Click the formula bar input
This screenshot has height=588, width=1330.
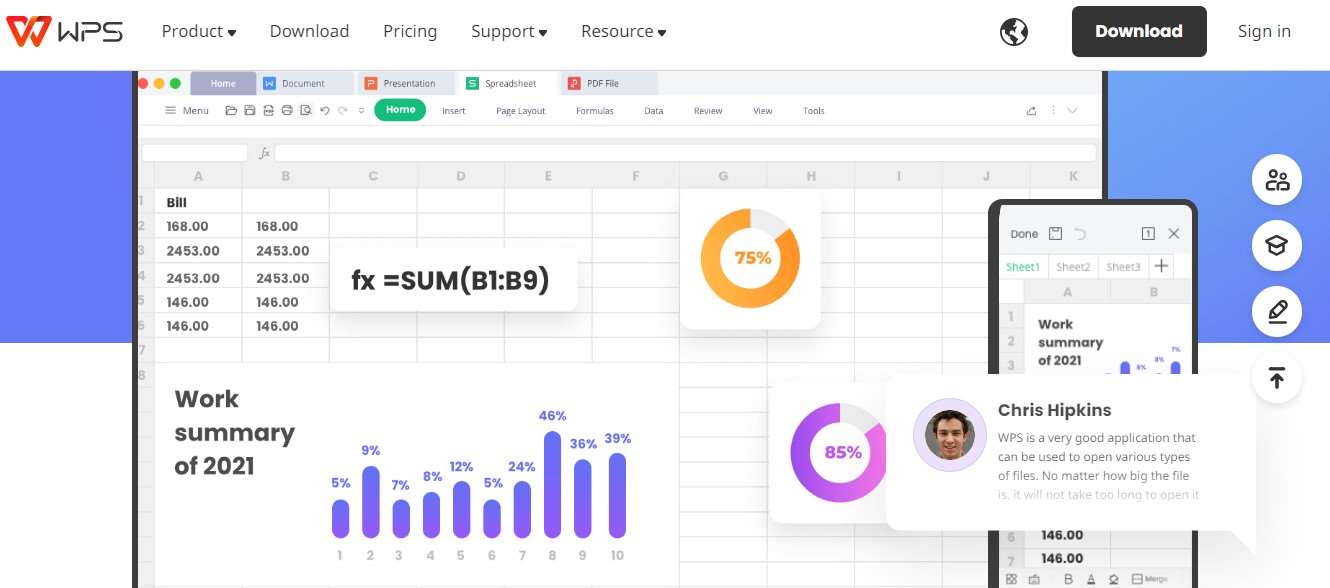[x=685, y=153]
